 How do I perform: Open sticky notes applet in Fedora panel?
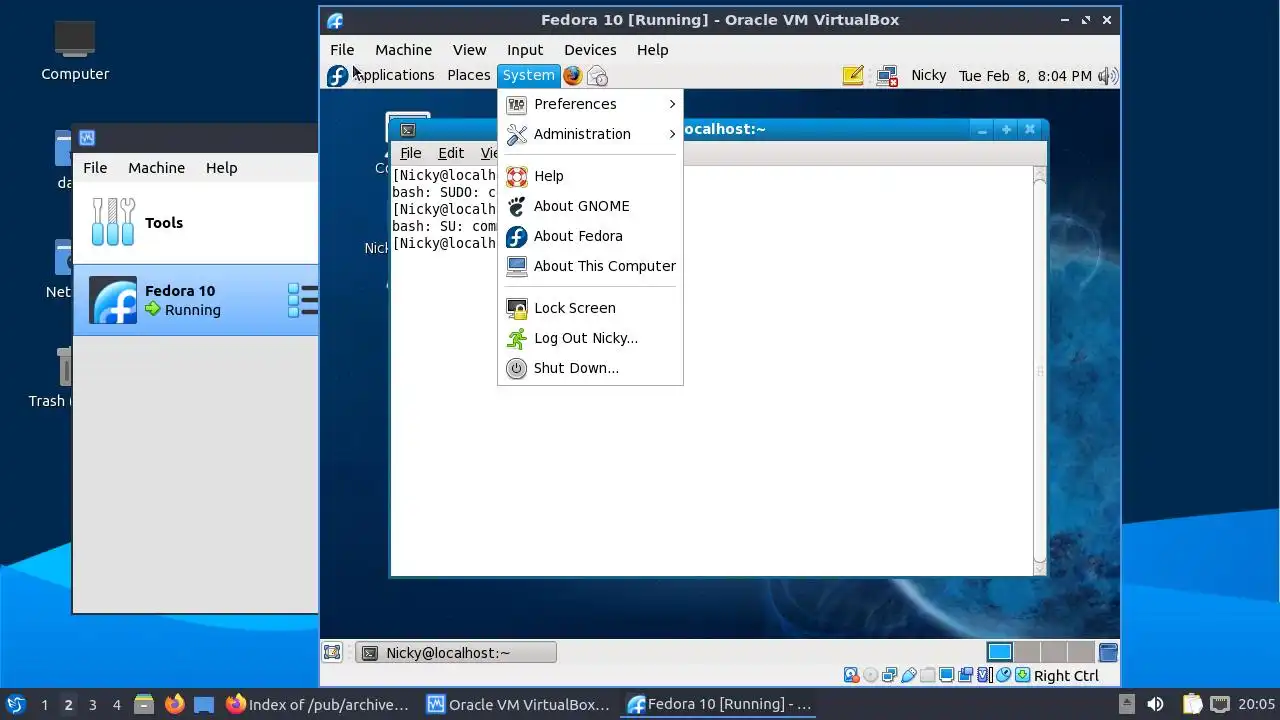[853, 75]
